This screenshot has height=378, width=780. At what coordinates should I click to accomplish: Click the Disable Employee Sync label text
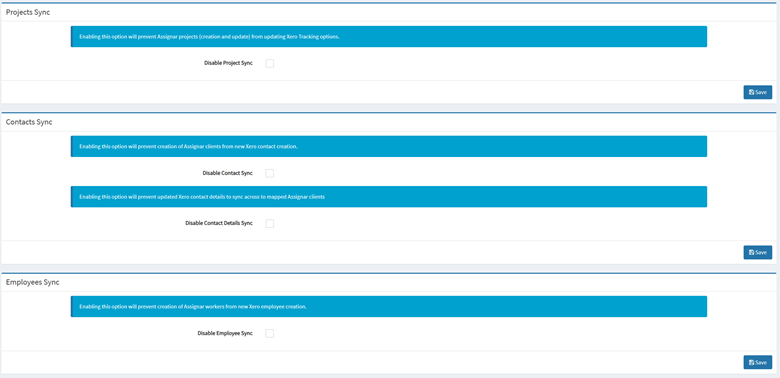pyautogui.click(x=225, y=334)
